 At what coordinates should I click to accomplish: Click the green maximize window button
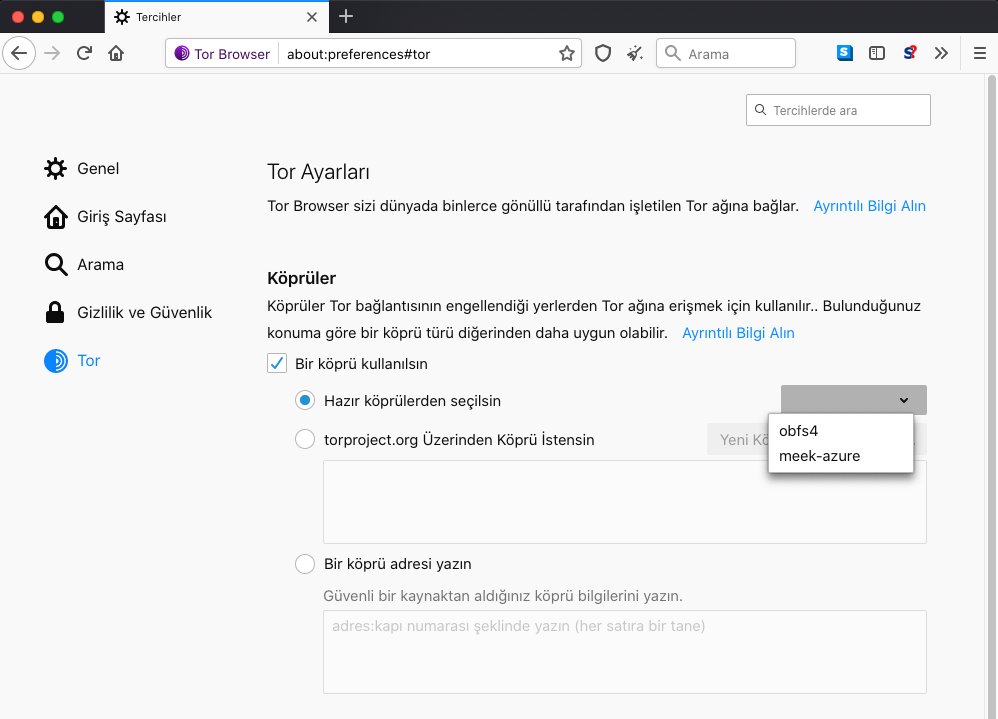58,17
